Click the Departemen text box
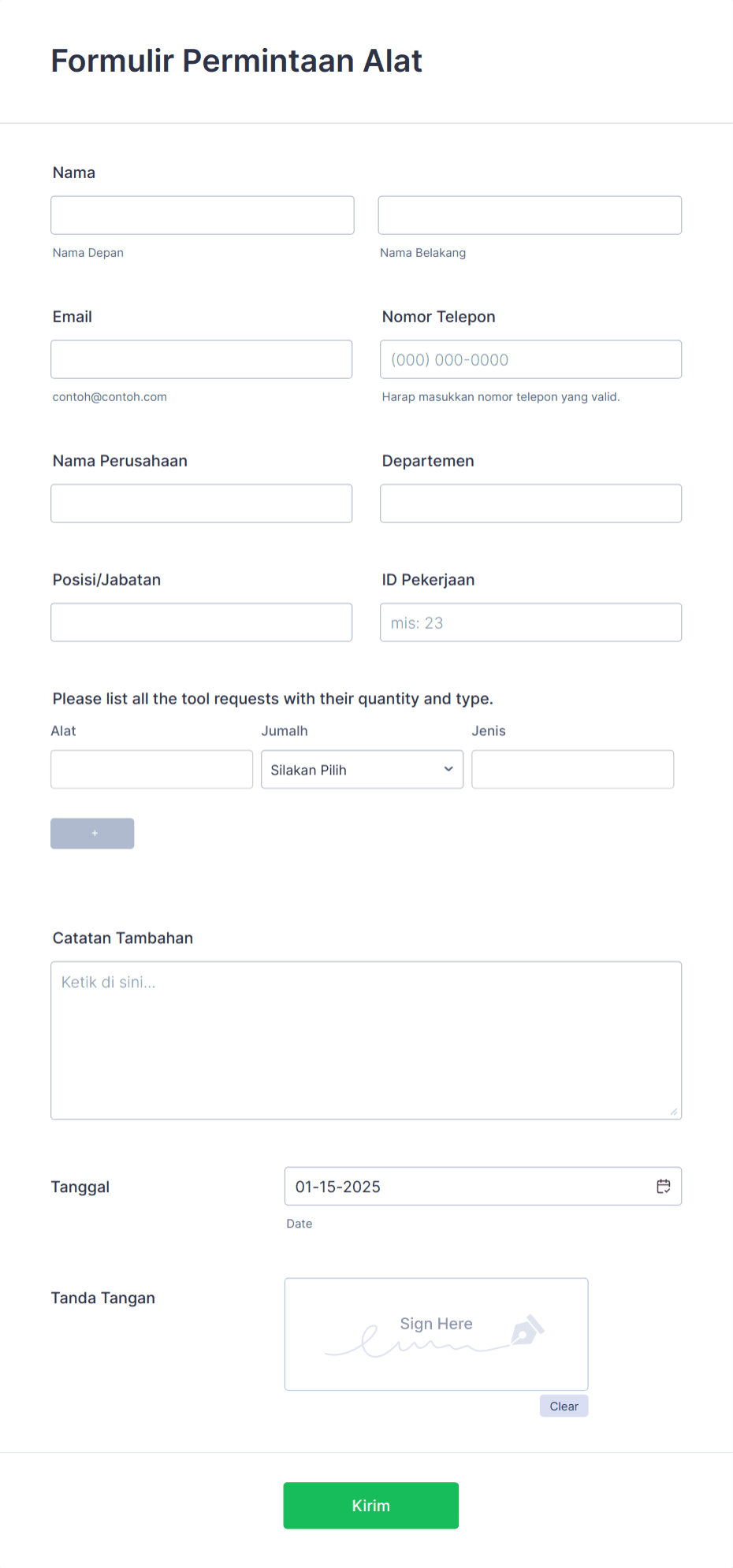The image size is (733, 1568). pyautogui.click(x=530, y=503)
